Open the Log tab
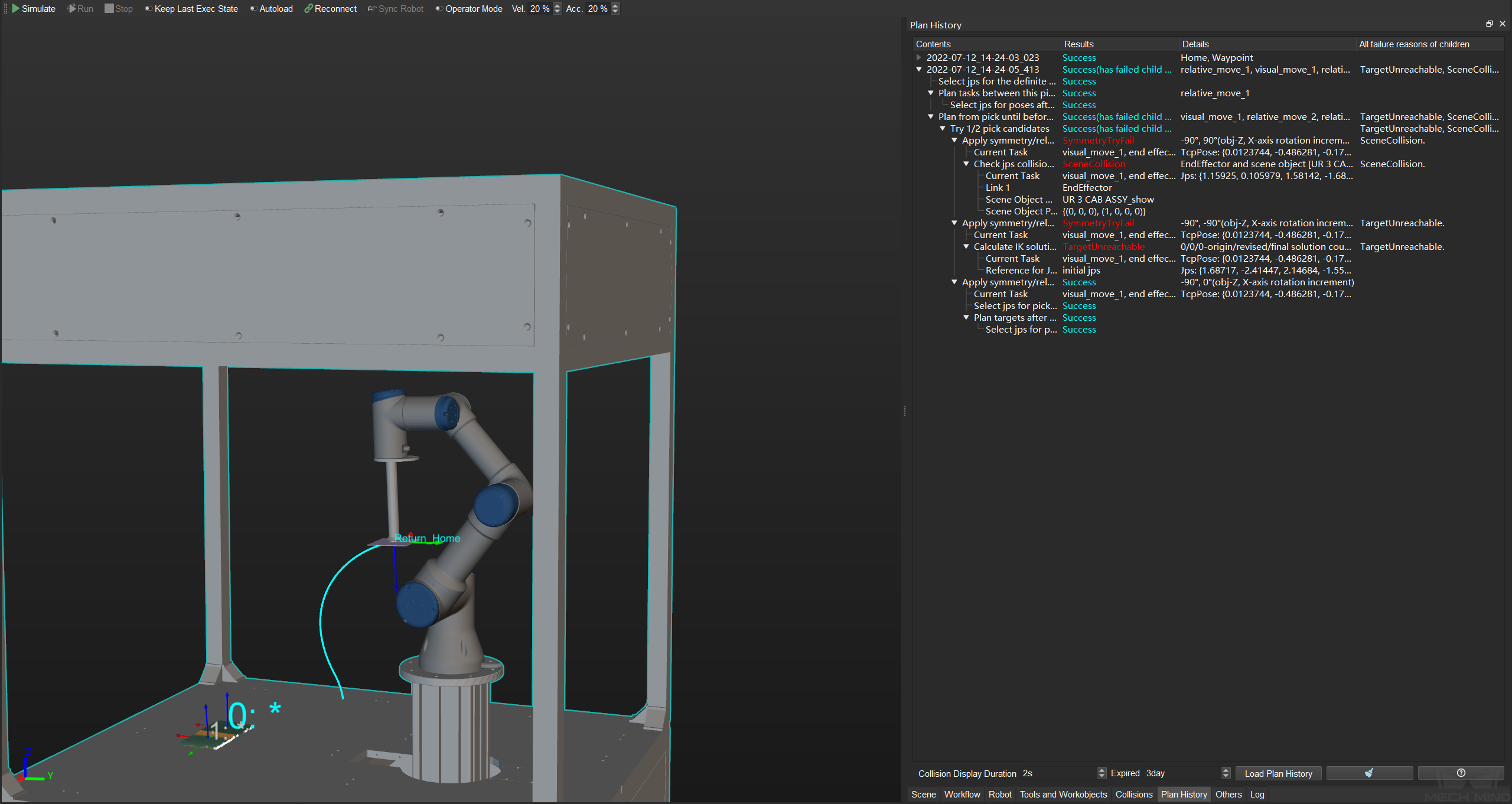The height and width of the screenshot is (804, 1512). pos(1257,795)
